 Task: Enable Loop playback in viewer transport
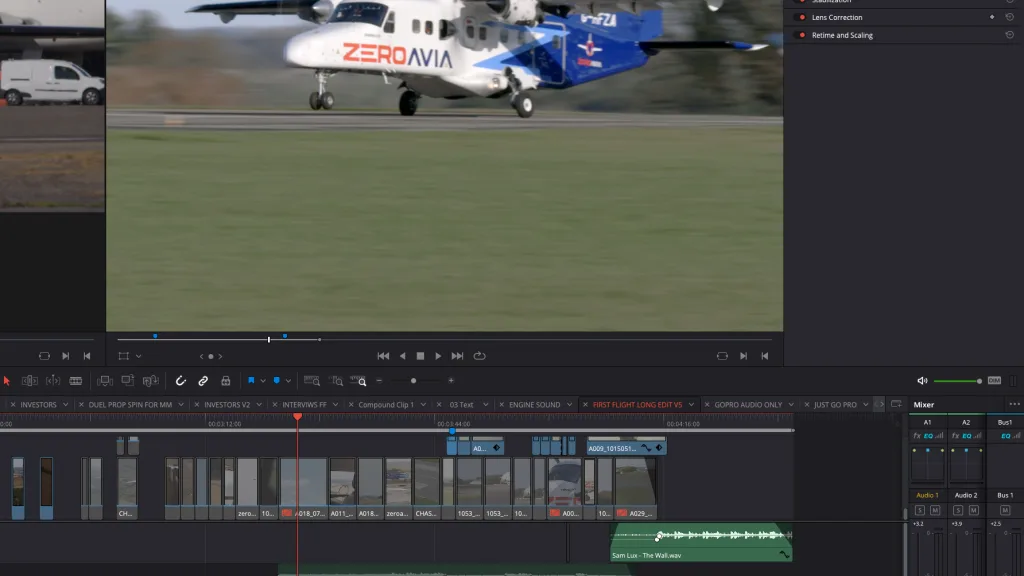(480, 356)
